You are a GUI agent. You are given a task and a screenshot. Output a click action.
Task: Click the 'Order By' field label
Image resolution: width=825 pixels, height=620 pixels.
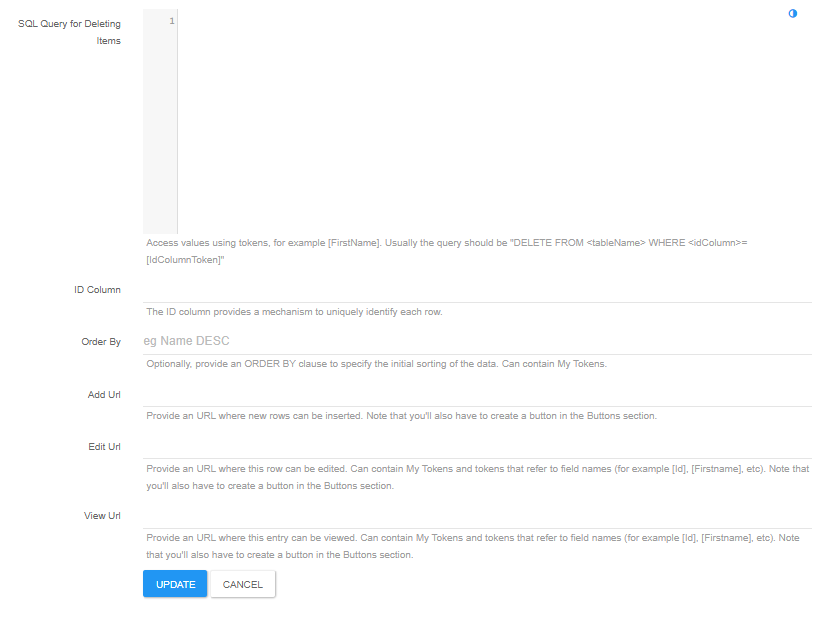pyautogui.click(x=101, y=342)
